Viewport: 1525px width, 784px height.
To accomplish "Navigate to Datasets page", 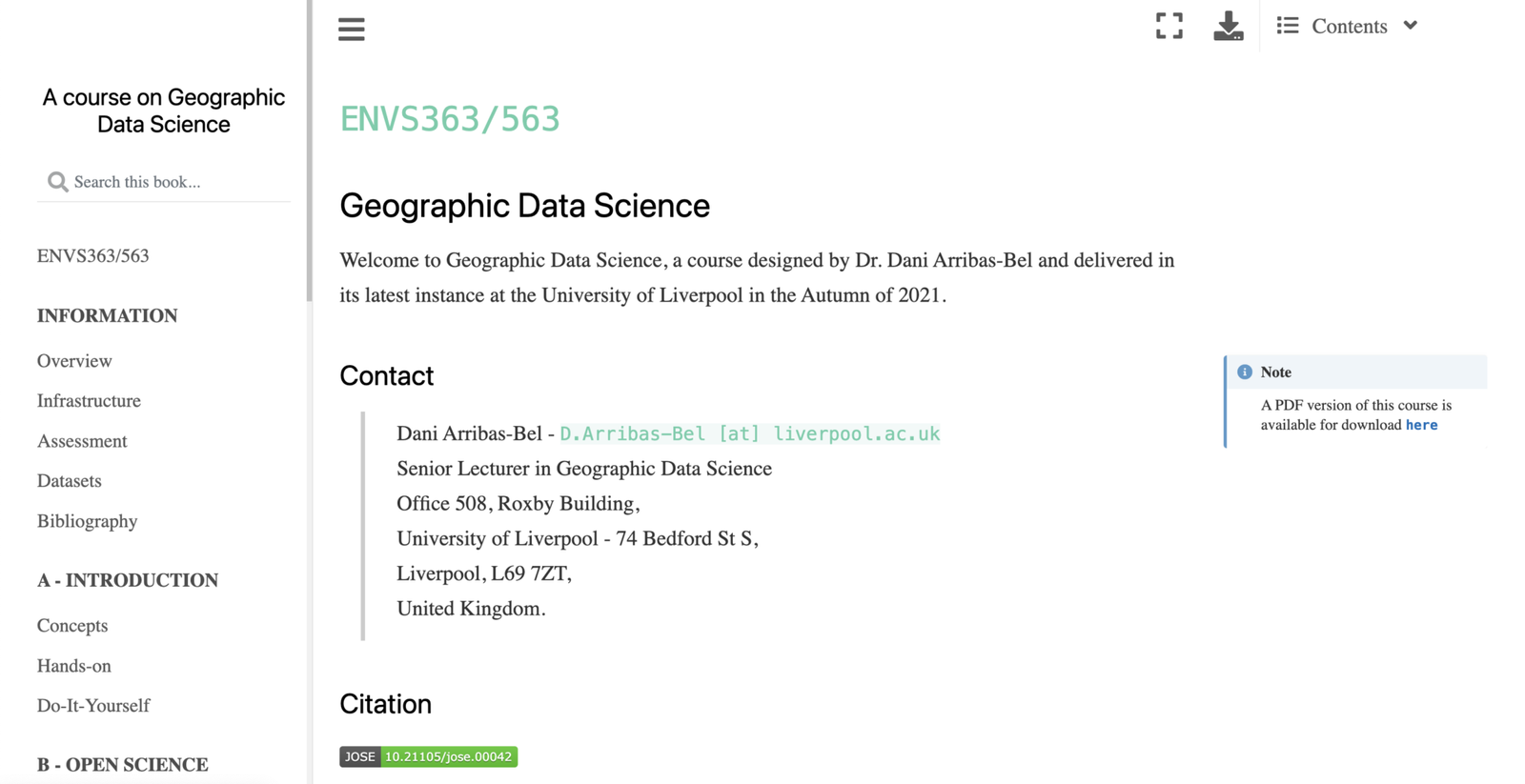I will (70, 481).
